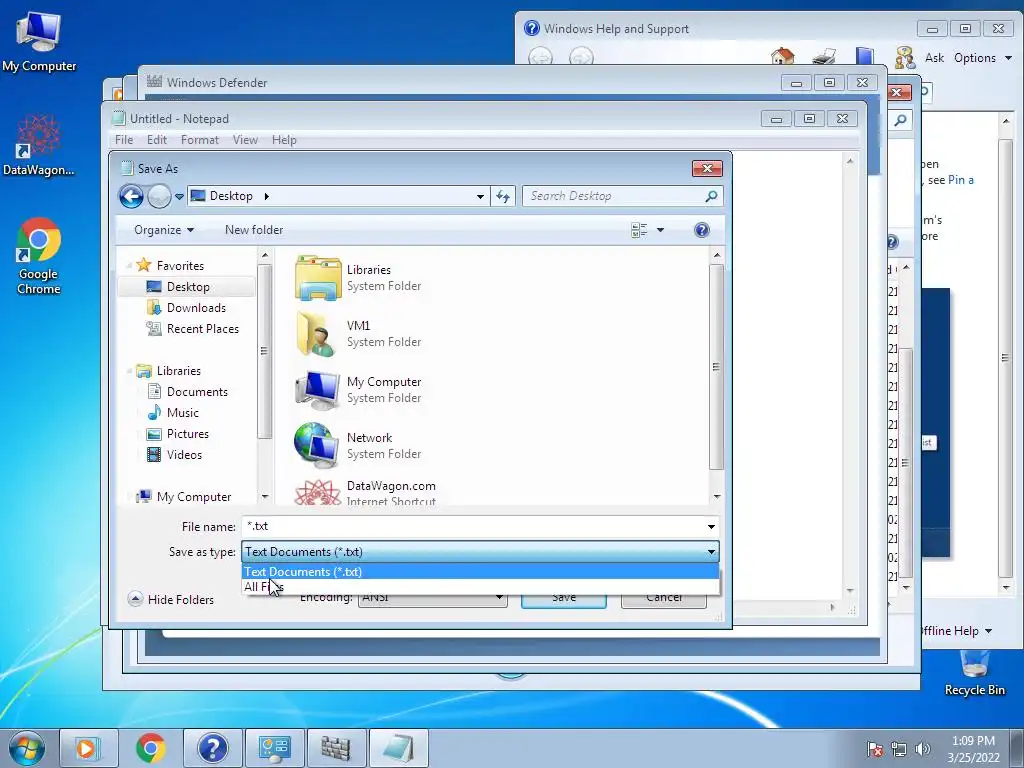This screenshot has height=768, width=1024.
Task: Click the Network globe icon in file list
Action: coord(317,445)
